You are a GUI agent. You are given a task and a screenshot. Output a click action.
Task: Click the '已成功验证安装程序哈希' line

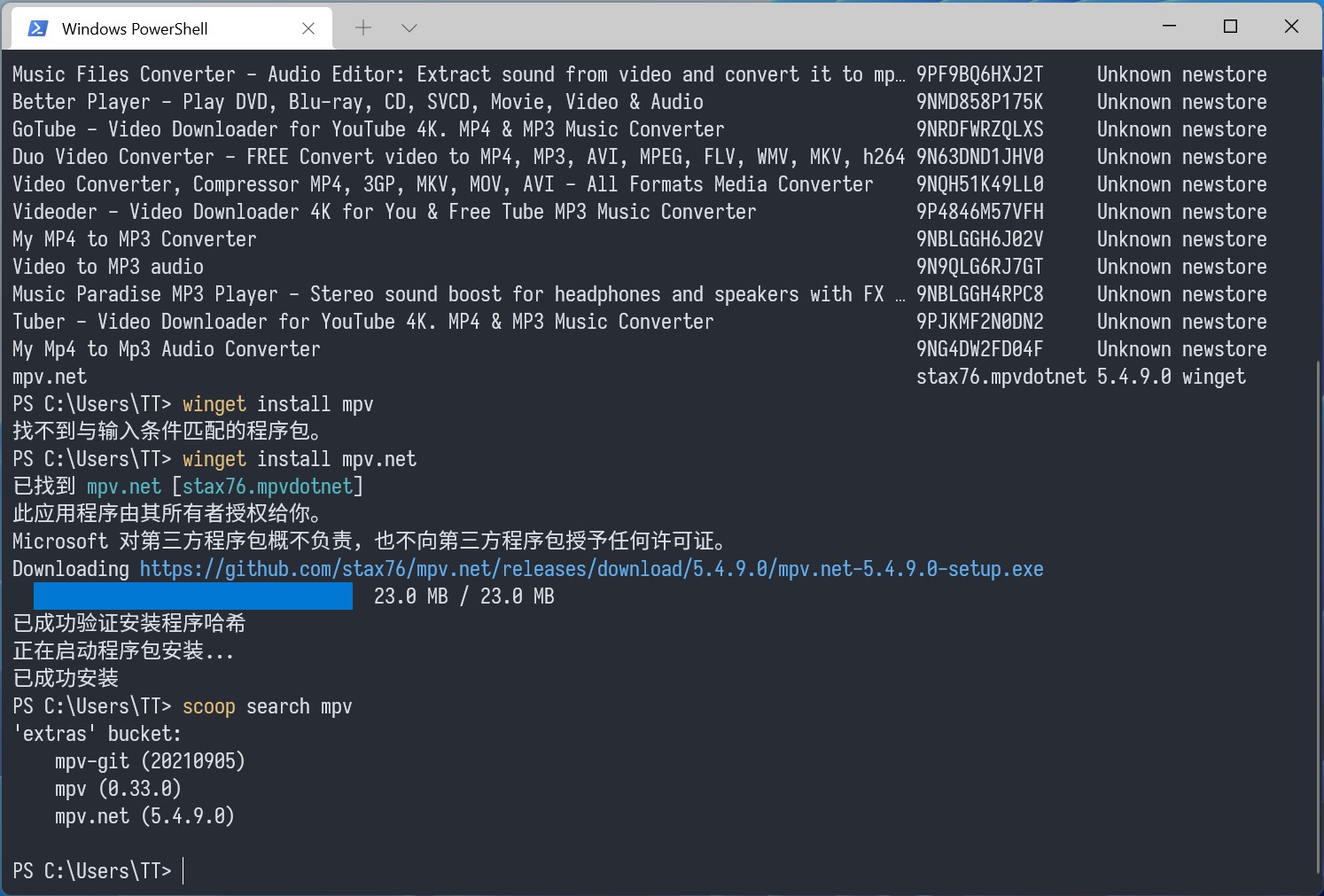pos(129,624)
